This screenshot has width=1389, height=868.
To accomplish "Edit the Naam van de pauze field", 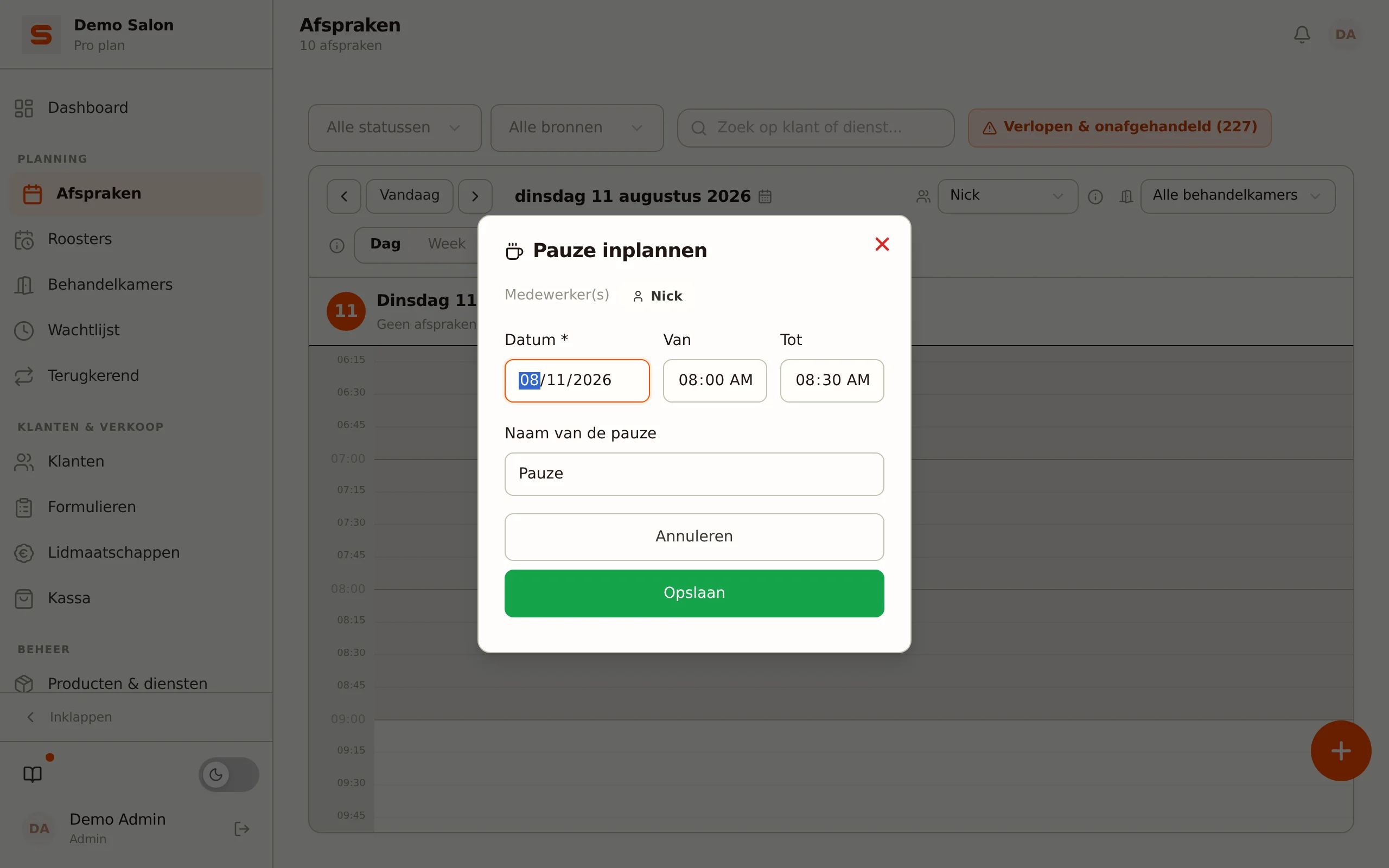I will coord(694,474).
